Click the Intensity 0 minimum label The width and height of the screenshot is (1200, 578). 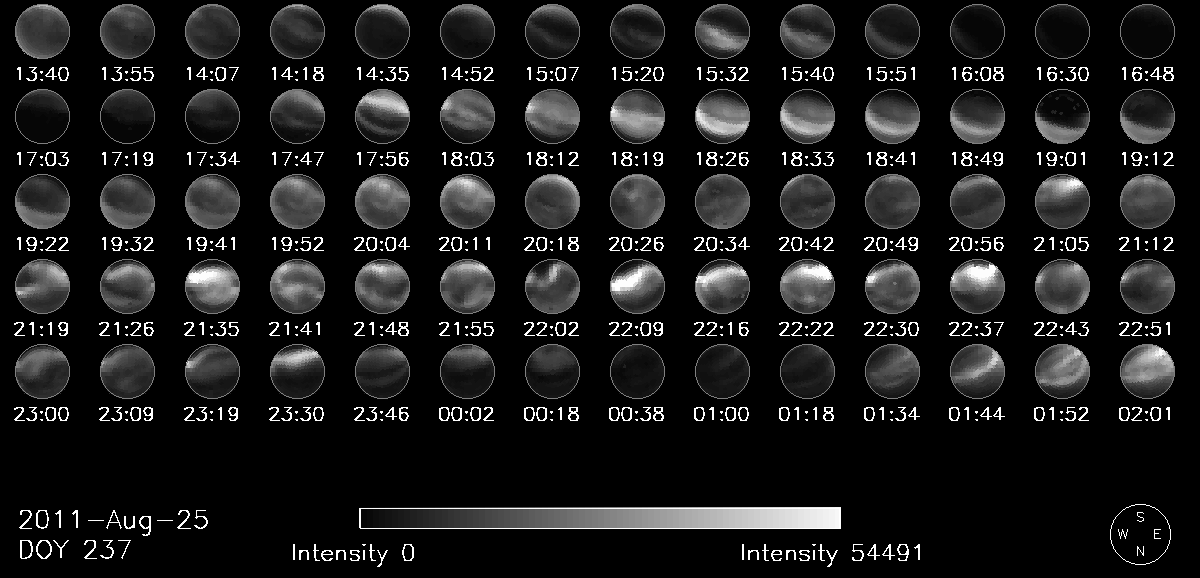point(353,553)
